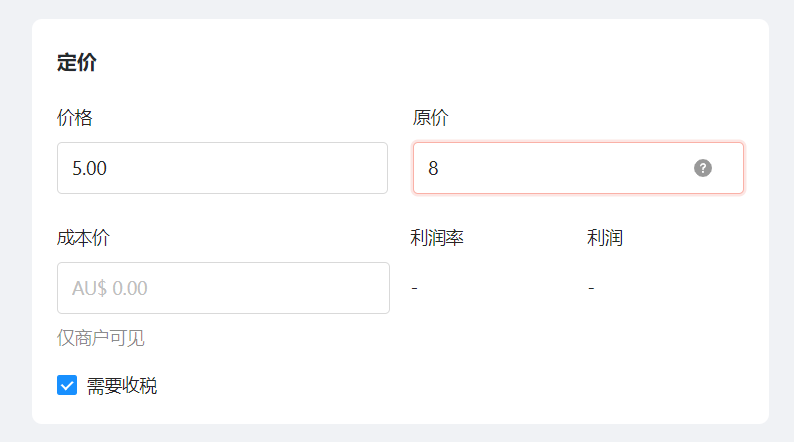Click the 利润 column label
Image resolution: width=794 pixels, height=442 pixels.
coord(605,238)
